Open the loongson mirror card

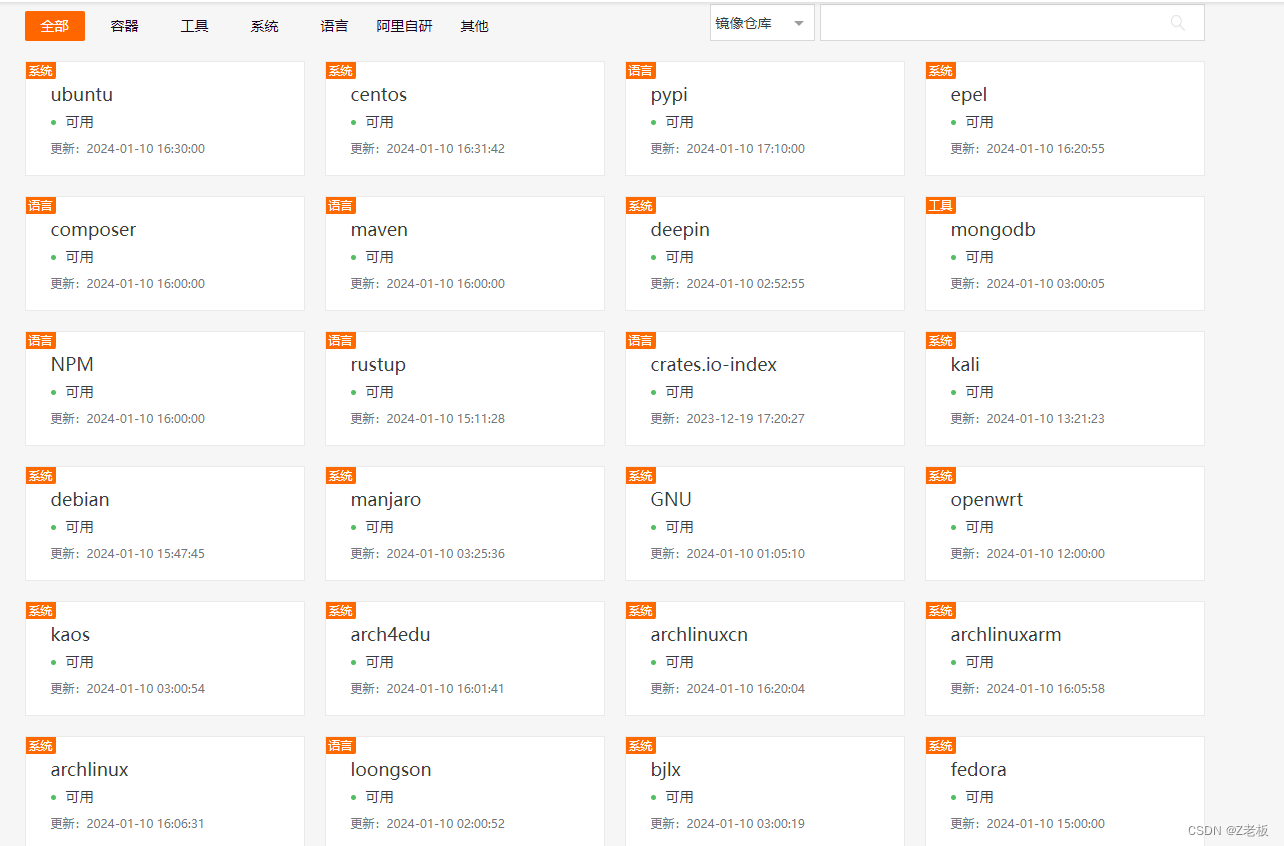[465, 791]
